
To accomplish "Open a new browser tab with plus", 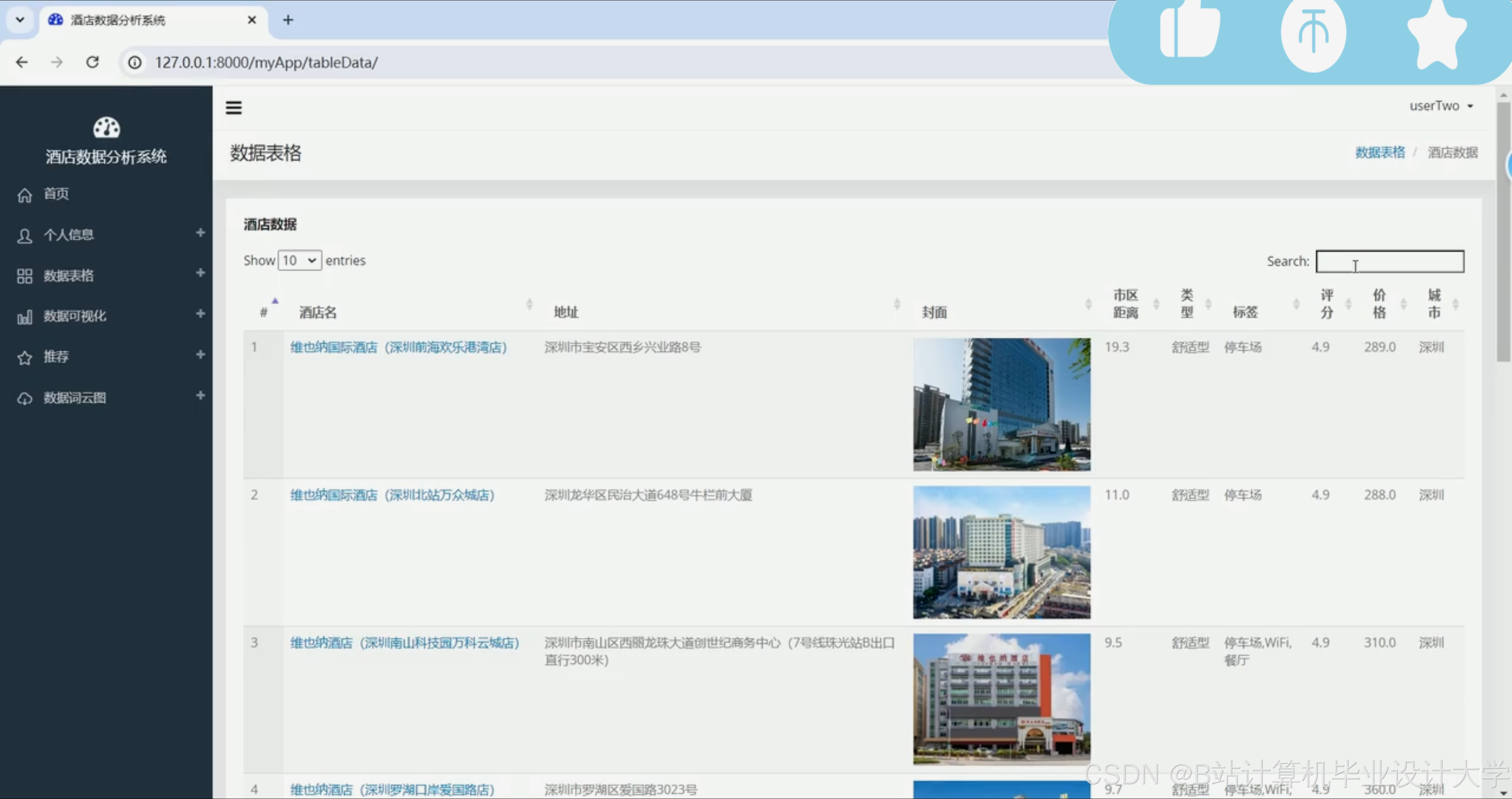I will [x=288, y=20].
